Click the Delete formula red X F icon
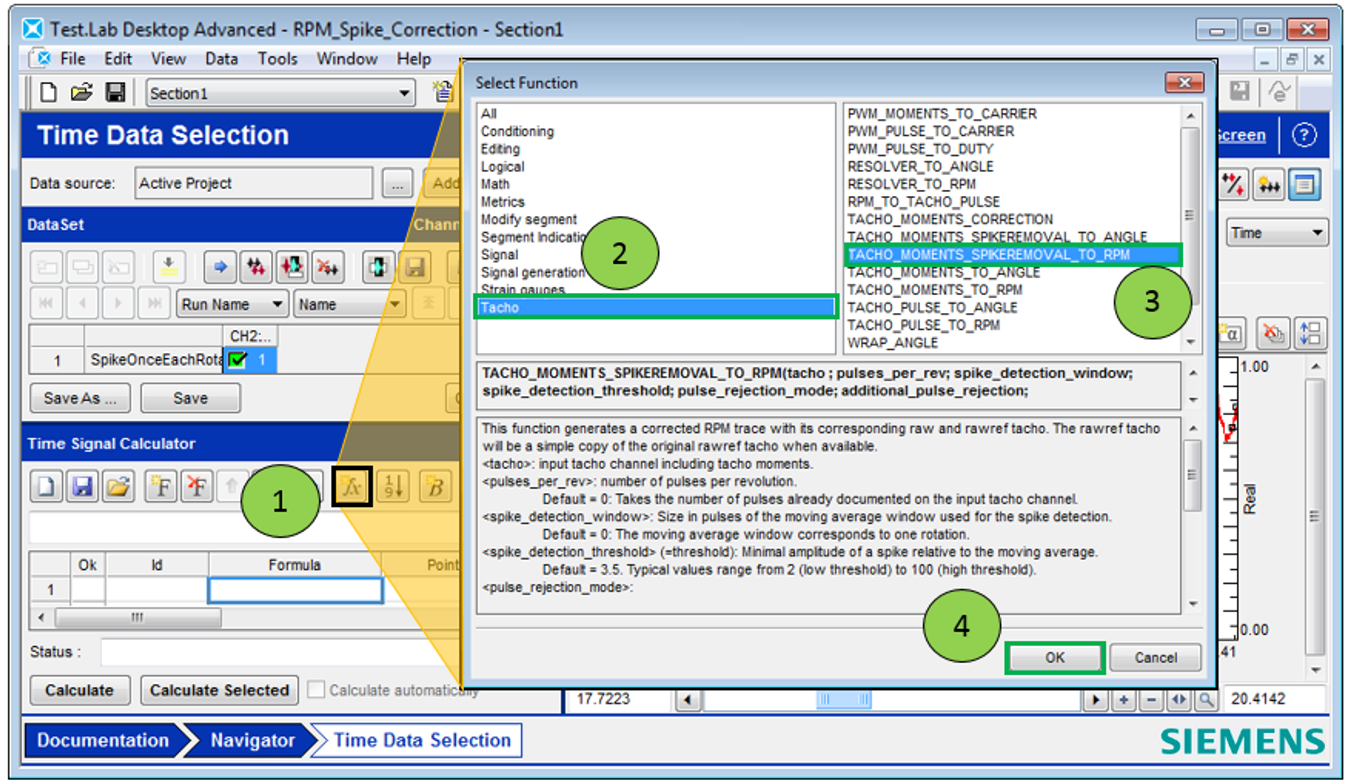 click(x=197, y=486)
